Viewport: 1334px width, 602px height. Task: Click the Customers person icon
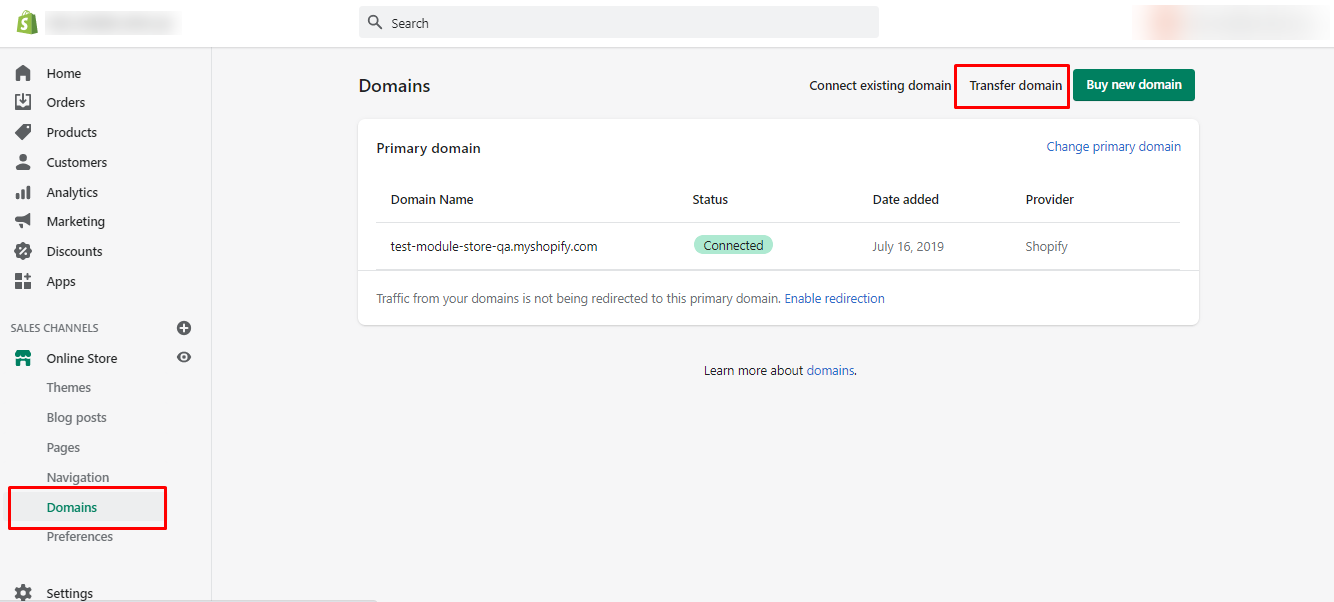click(x=23, y=162)
